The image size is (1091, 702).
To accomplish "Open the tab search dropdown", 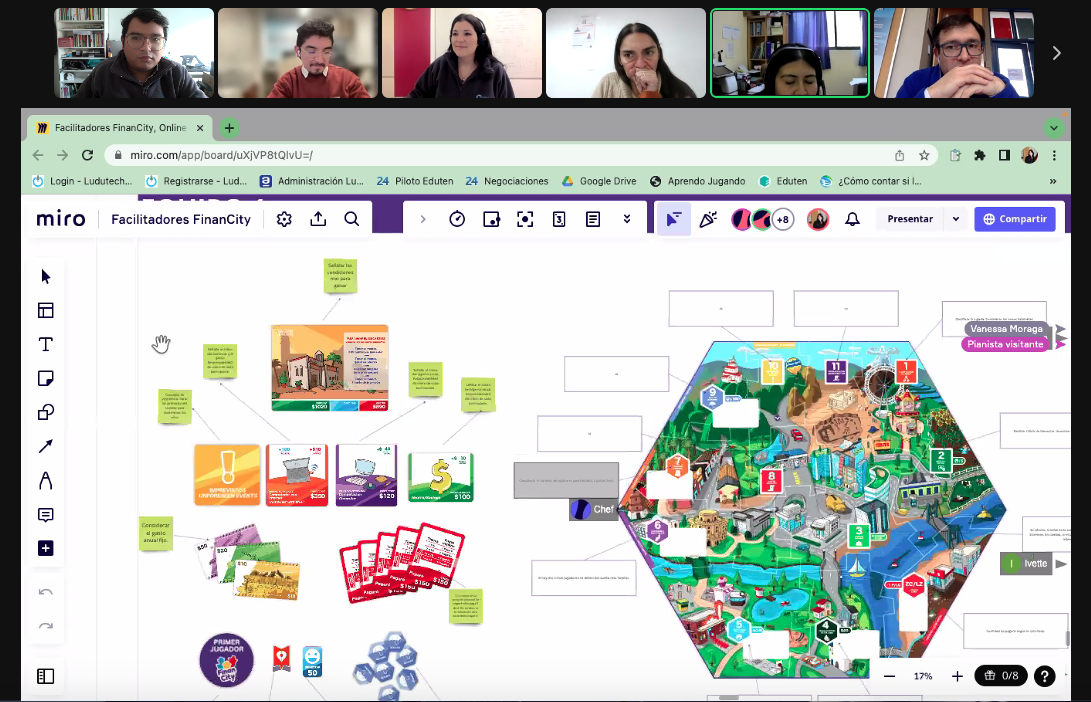I will [x=1053, y=128].
